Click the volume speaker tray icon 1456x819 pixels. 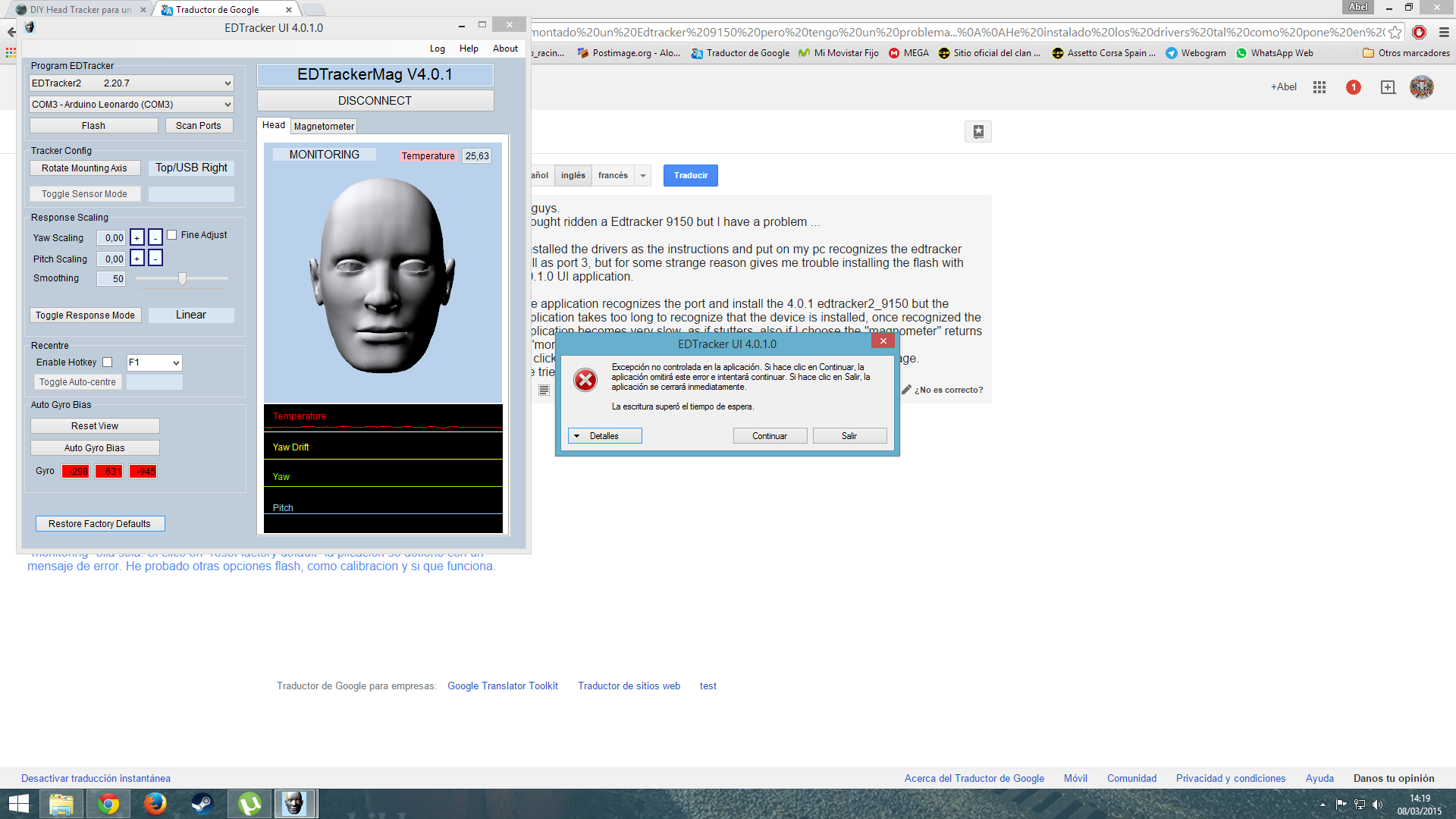pyautogui.click(x=1377, y=805)
